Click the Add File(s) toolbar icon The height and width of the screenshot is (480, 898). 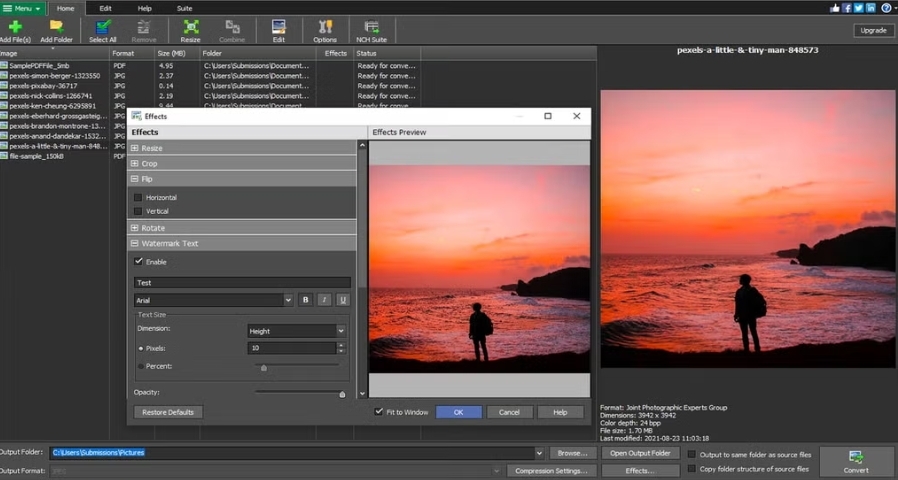click(x=15, y=31)
